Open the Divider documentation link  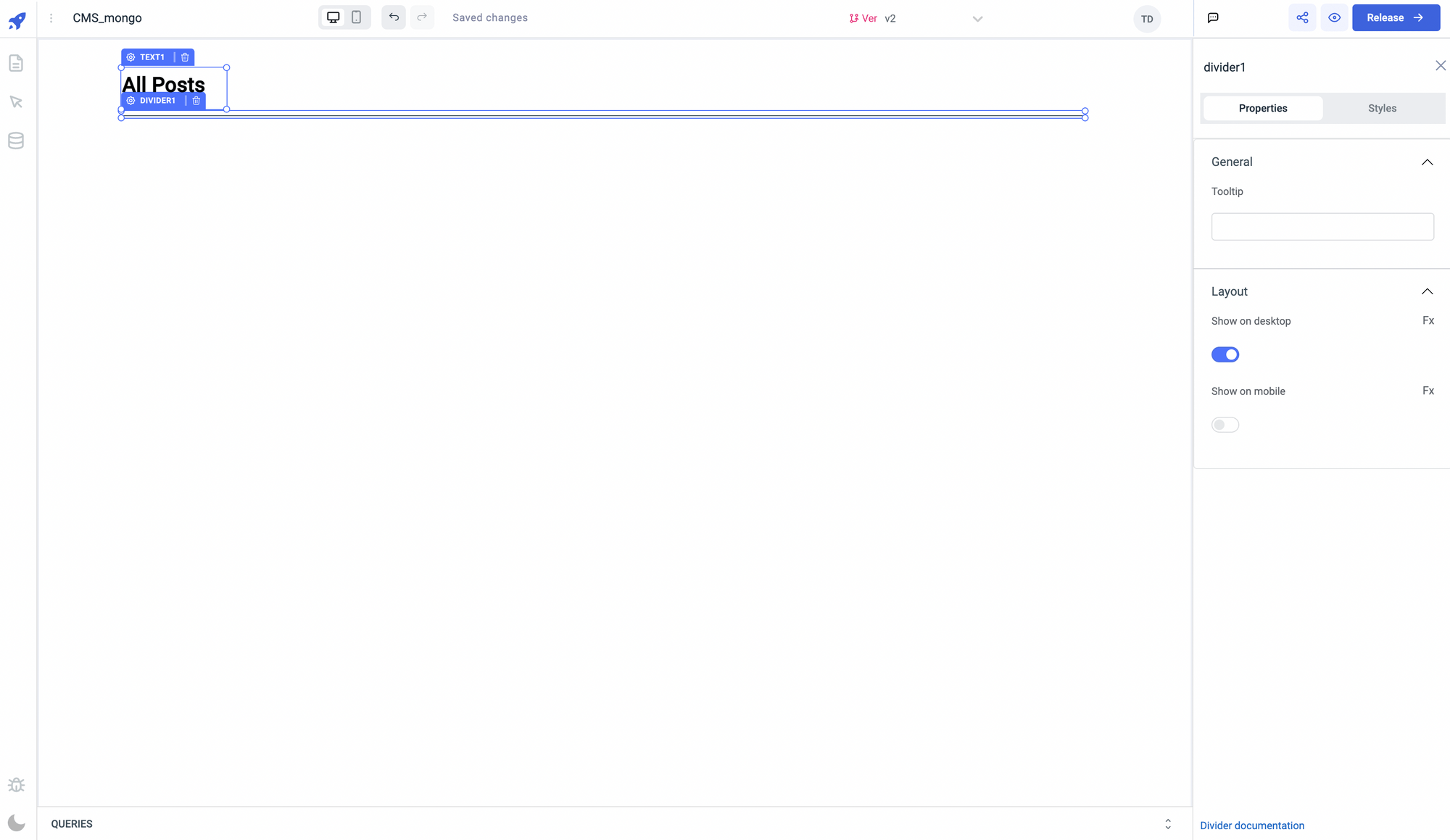(x=1252, y=826)
